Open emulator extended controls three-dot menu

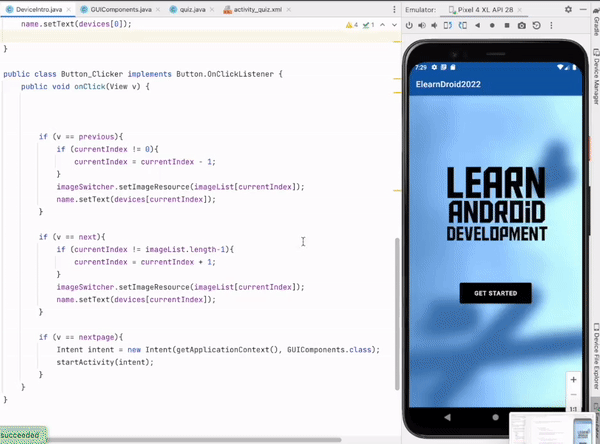(x=551, y=26)
